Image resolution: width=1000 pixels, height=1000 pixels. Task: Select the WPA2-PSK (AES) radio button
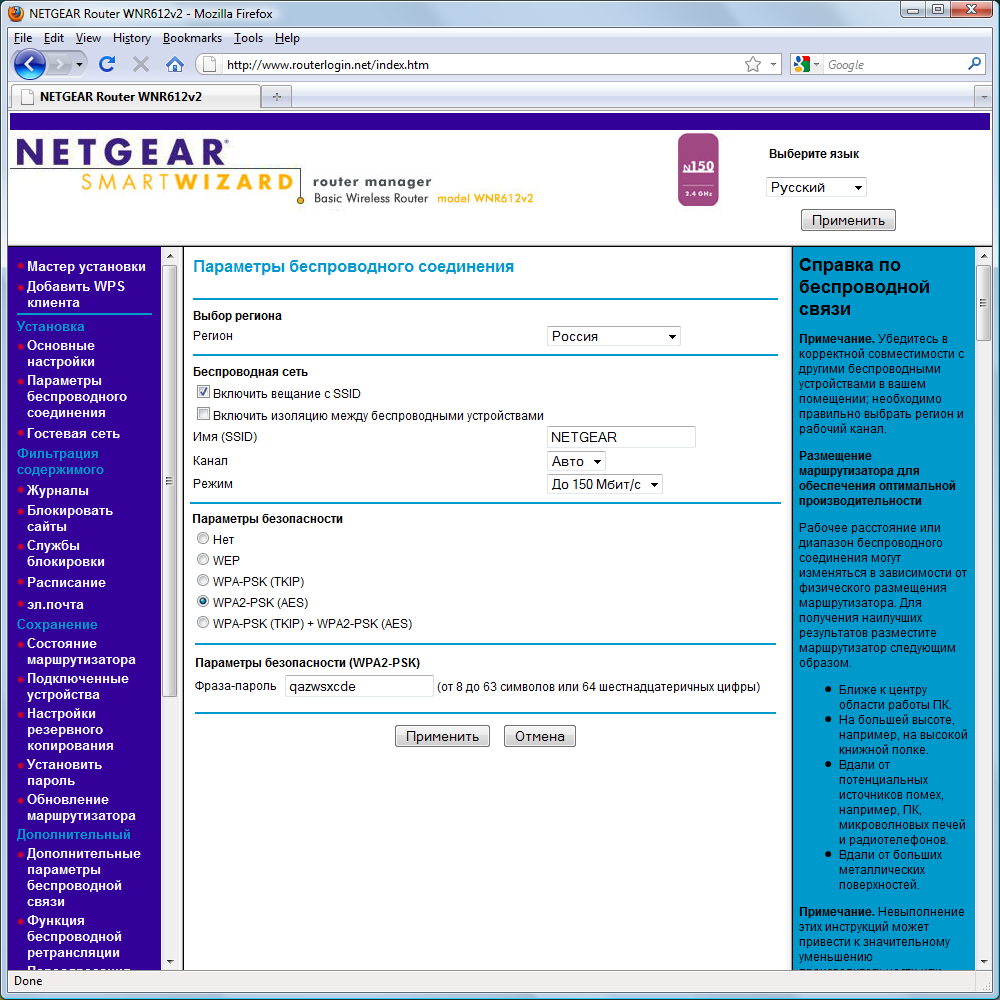tap(203, 601)
